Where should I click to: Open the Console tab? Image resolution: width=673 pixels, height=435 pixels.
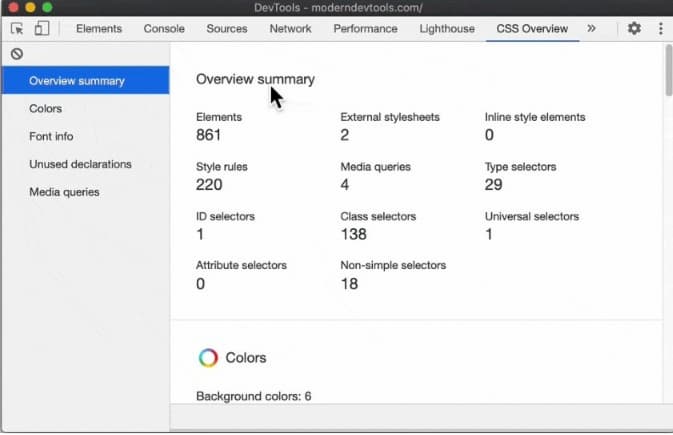coord(164,29)
